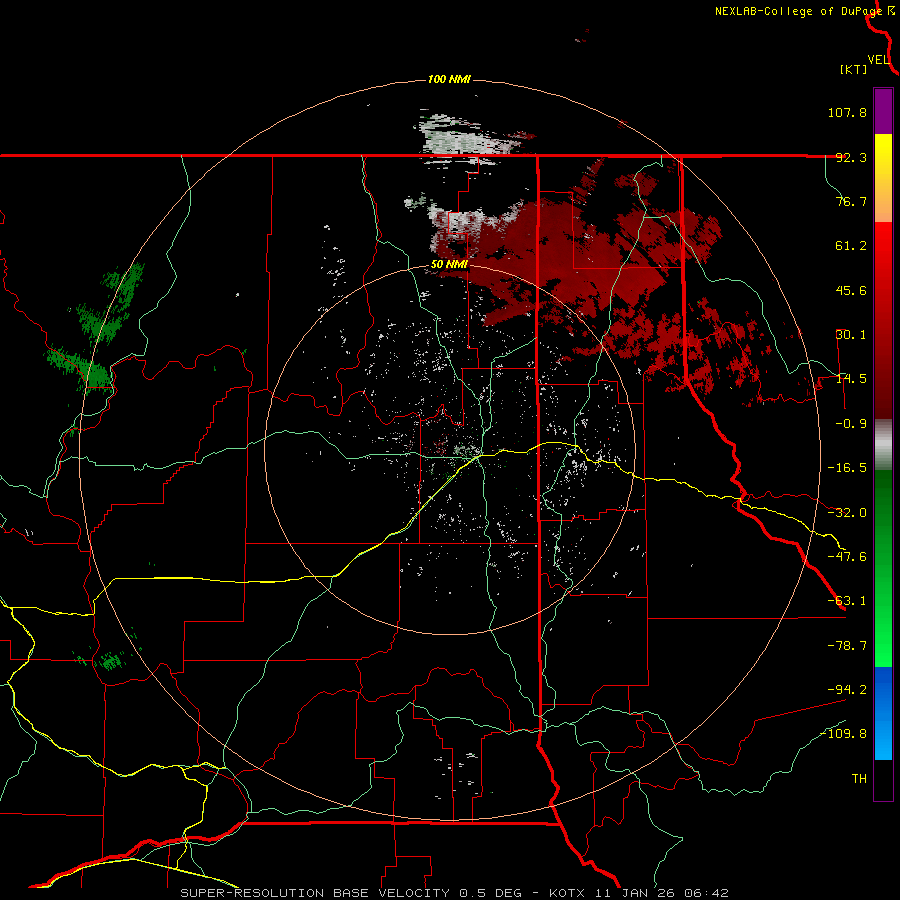This screenshot has width=900, height=900.
Task: Click the yellow band of the color scale
Action: point(883,178)
